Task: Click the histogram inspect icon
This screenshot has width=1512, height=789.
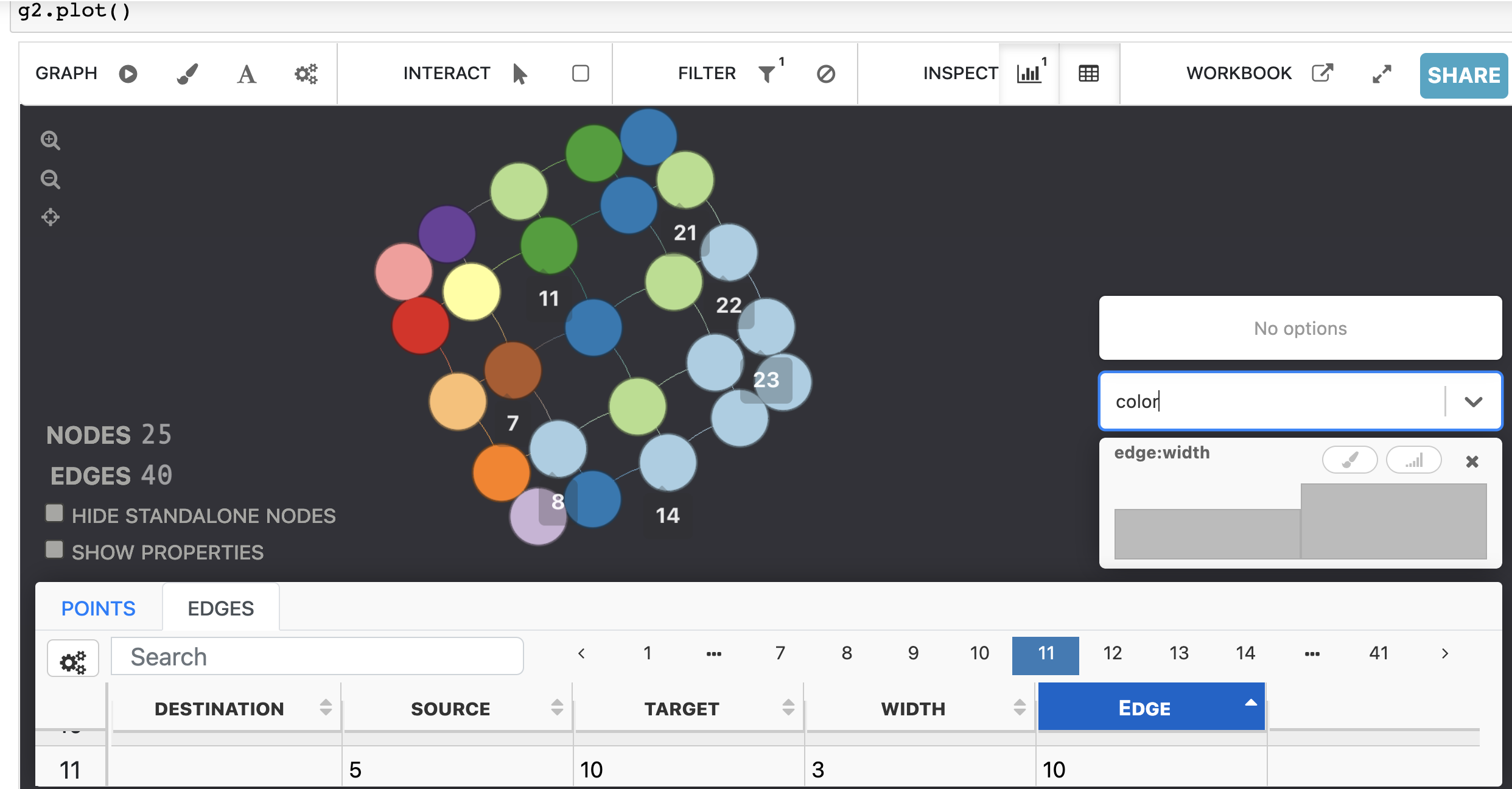Action: point(1028,74)
